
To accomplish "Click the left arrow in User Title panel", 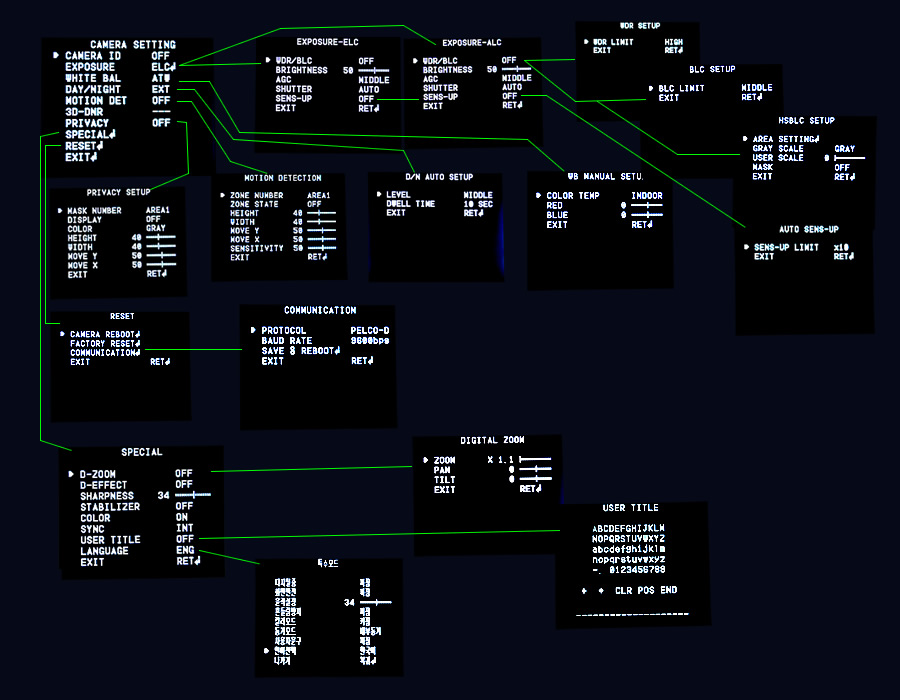I will point(584,591).
